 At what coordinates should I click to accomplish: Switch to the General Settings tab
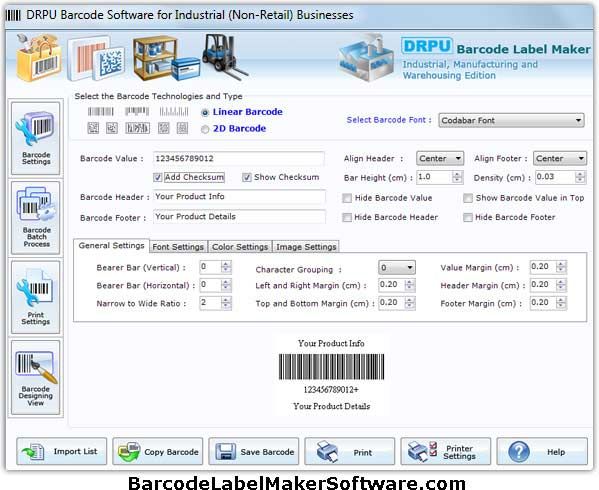coord(112,246)
